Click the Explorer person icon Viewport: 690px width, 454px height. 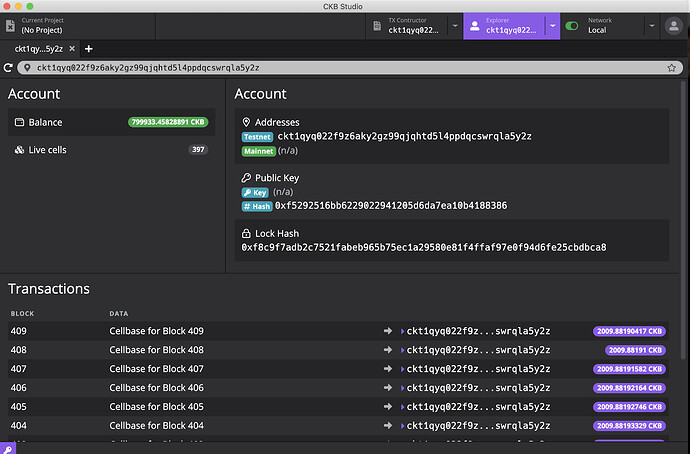tap(474, 26)
